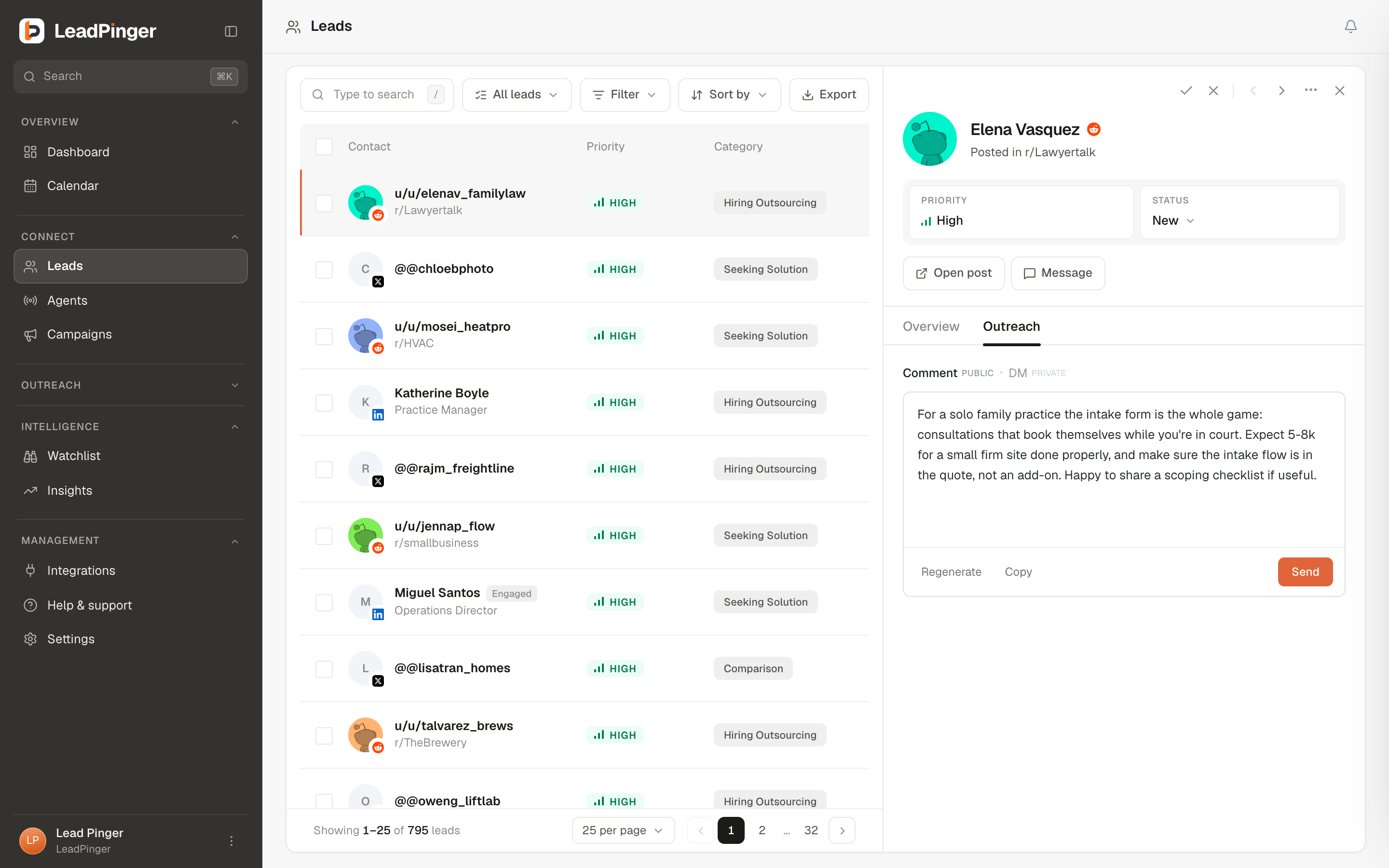Switch to the DM private mode
Image resolution: width=1389 pixels, height=868 pixels.
[1036, 373]
